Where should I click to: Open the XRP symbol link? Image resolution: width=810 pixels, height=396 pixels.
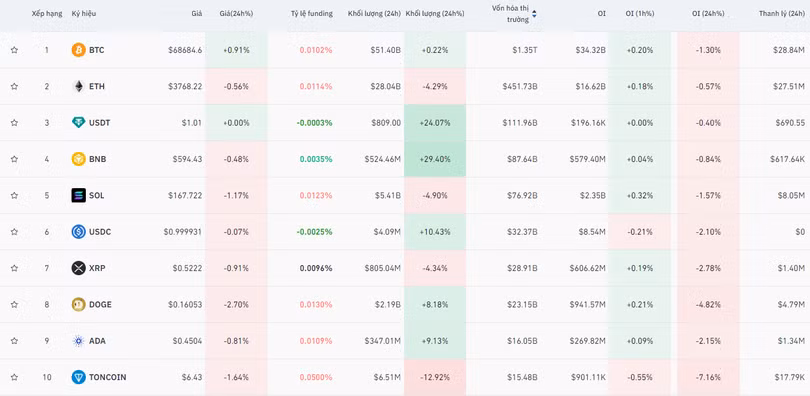click(97, 268)
